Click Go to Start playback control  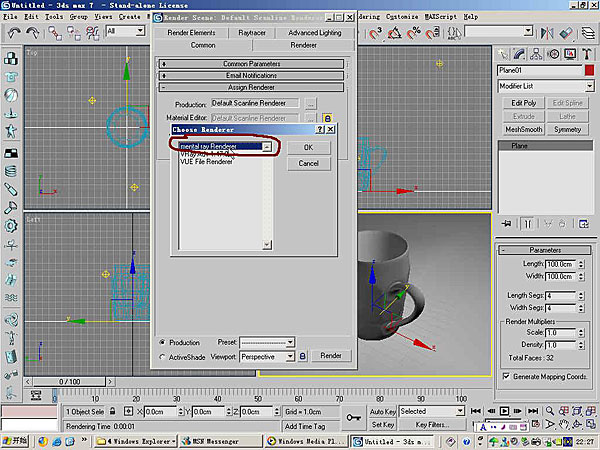tap(476, 411)
